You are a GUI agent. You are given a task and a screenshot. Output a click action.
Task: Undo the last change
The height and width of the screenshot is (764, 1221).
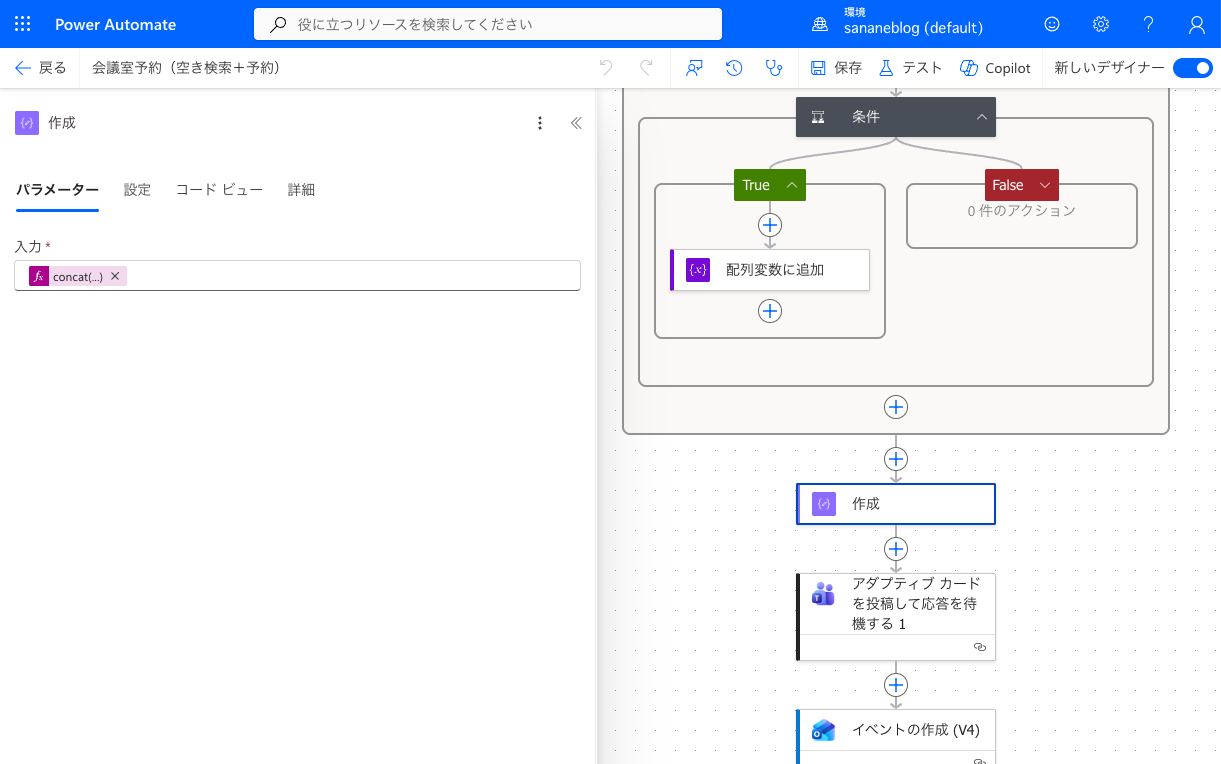[606, 68]
